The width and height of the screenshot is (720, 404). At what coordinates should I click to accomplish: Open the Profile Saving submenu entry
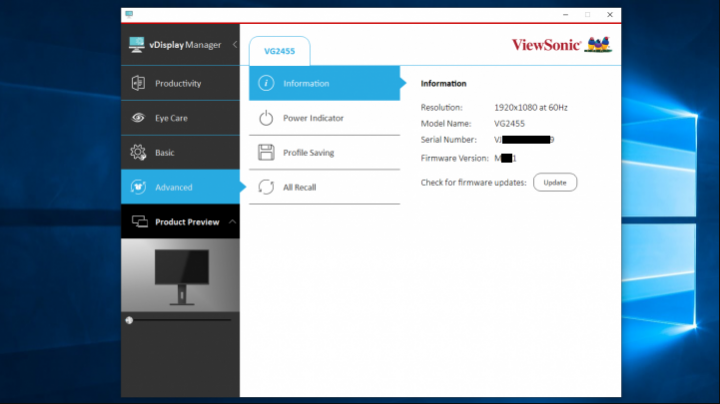click(325, 152)
